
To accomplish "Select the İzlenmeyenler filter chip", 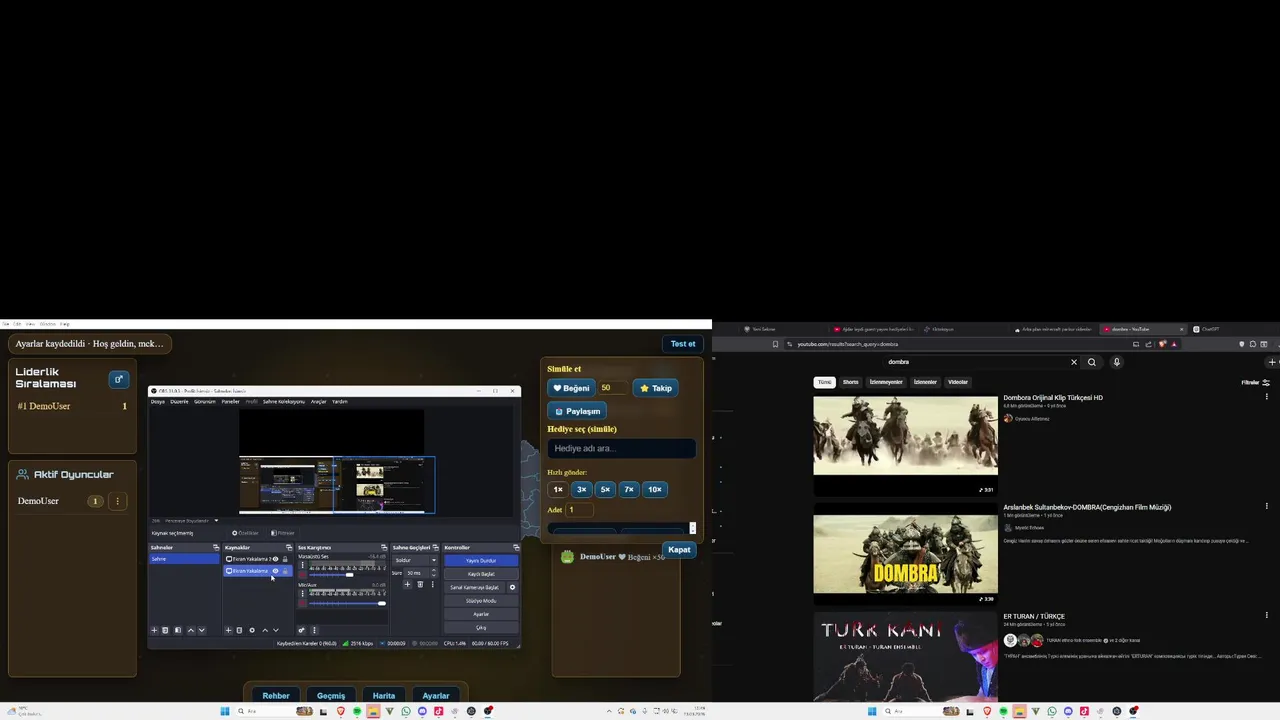I will 886,382.
